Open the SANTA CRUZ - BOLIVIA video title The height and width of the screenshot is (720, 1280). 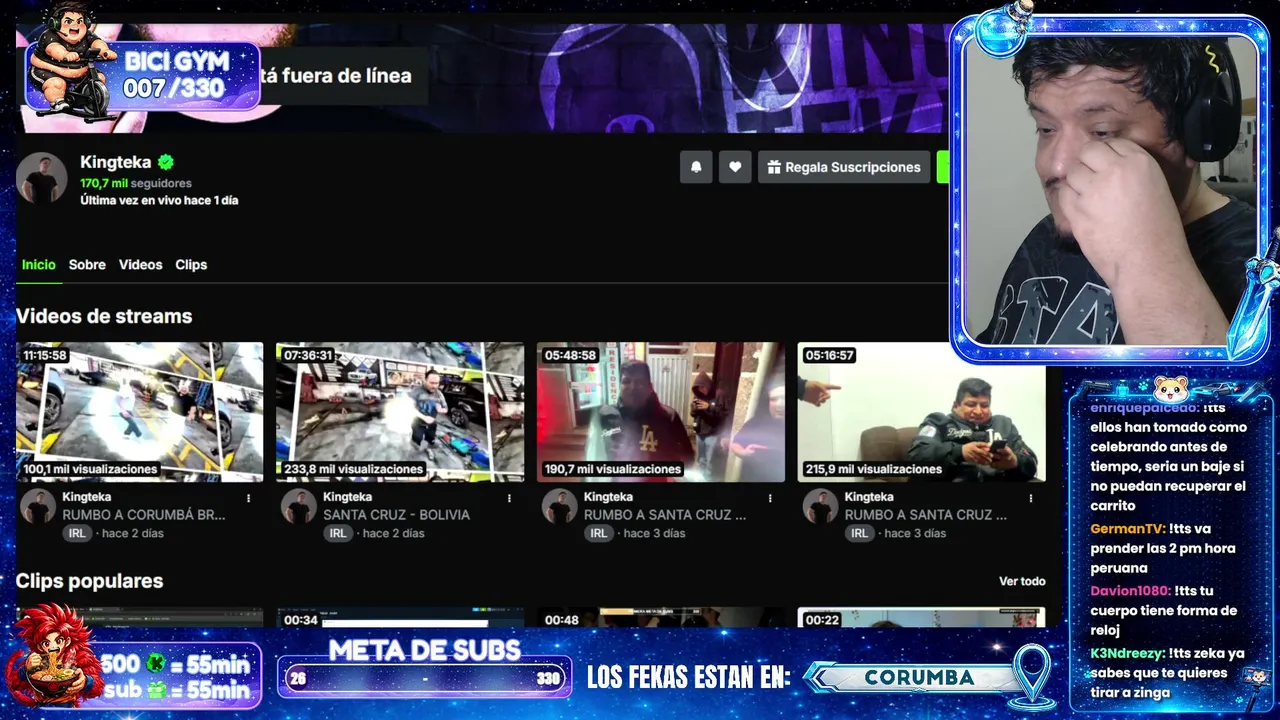396,515
